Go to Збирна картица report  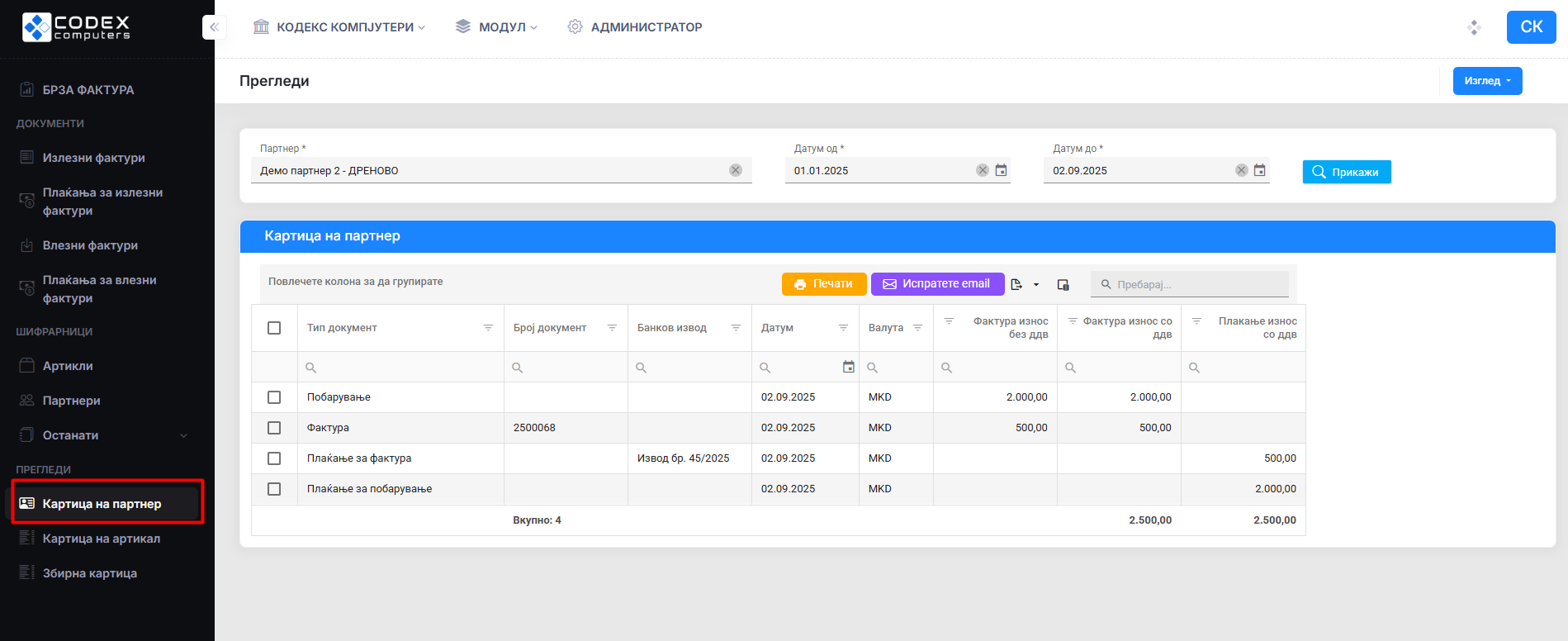point(89,573)
